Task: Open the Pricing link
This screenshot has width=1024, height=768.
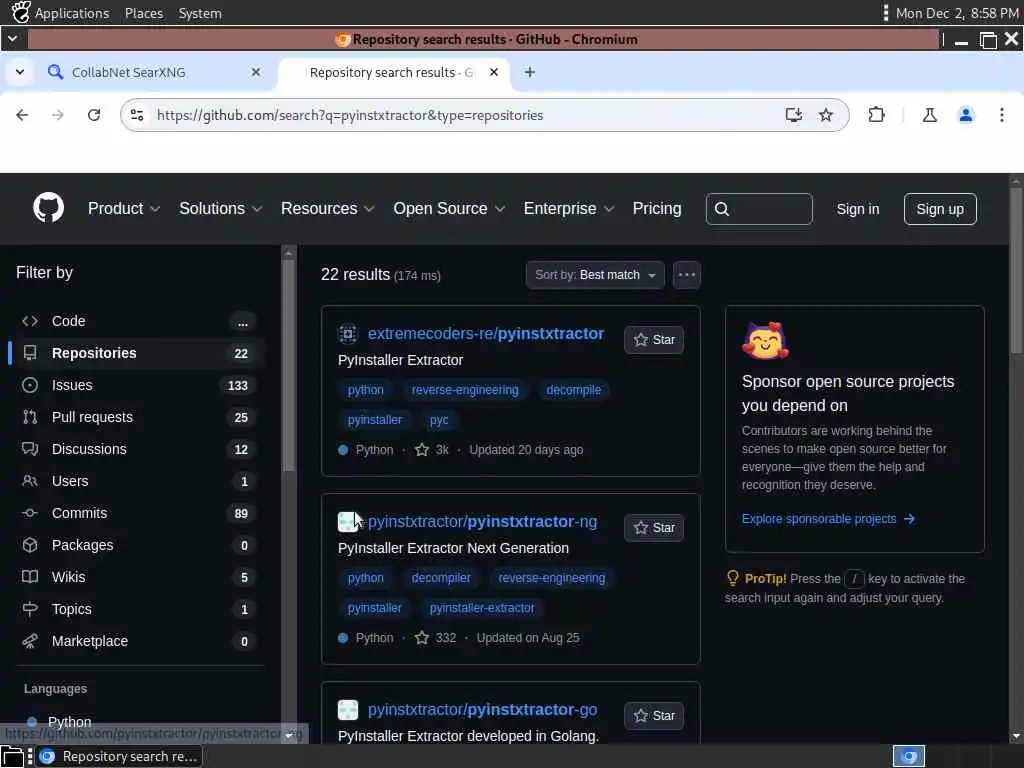Action: point(657,209)
